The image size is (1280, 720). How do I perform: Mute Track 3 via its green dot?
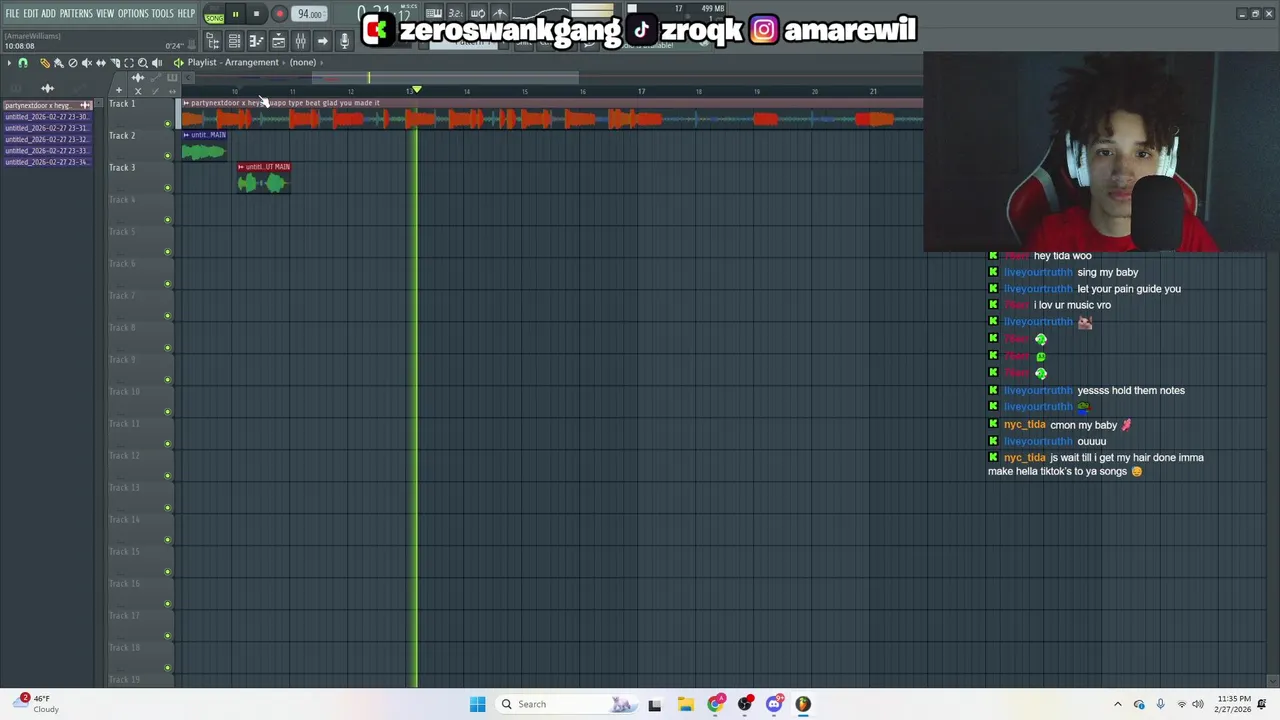[168, 188]
